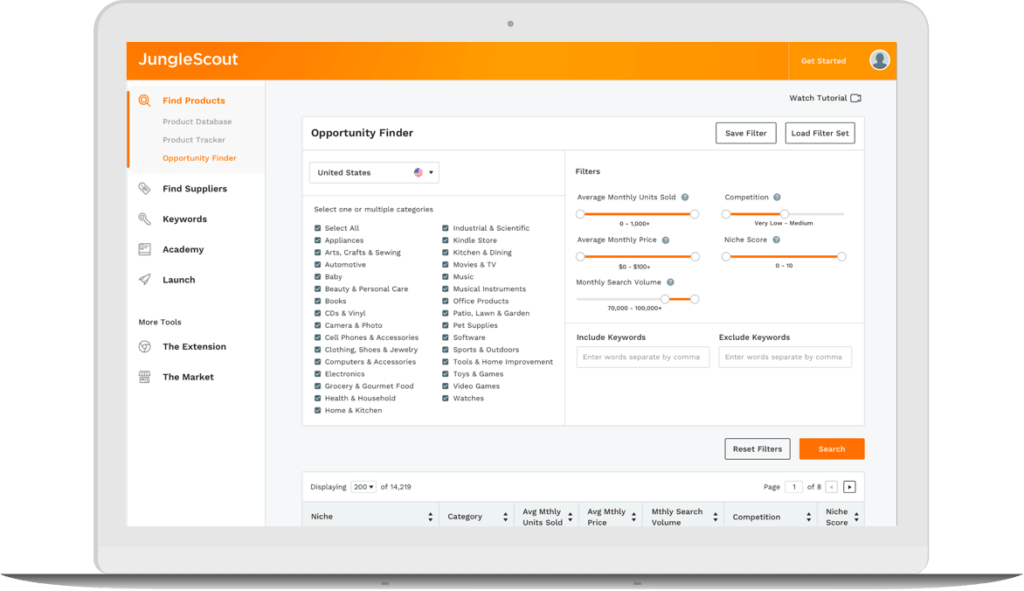Click the Save Filter button
This screenshot has height=591, width=1024.
pos(746,133)
